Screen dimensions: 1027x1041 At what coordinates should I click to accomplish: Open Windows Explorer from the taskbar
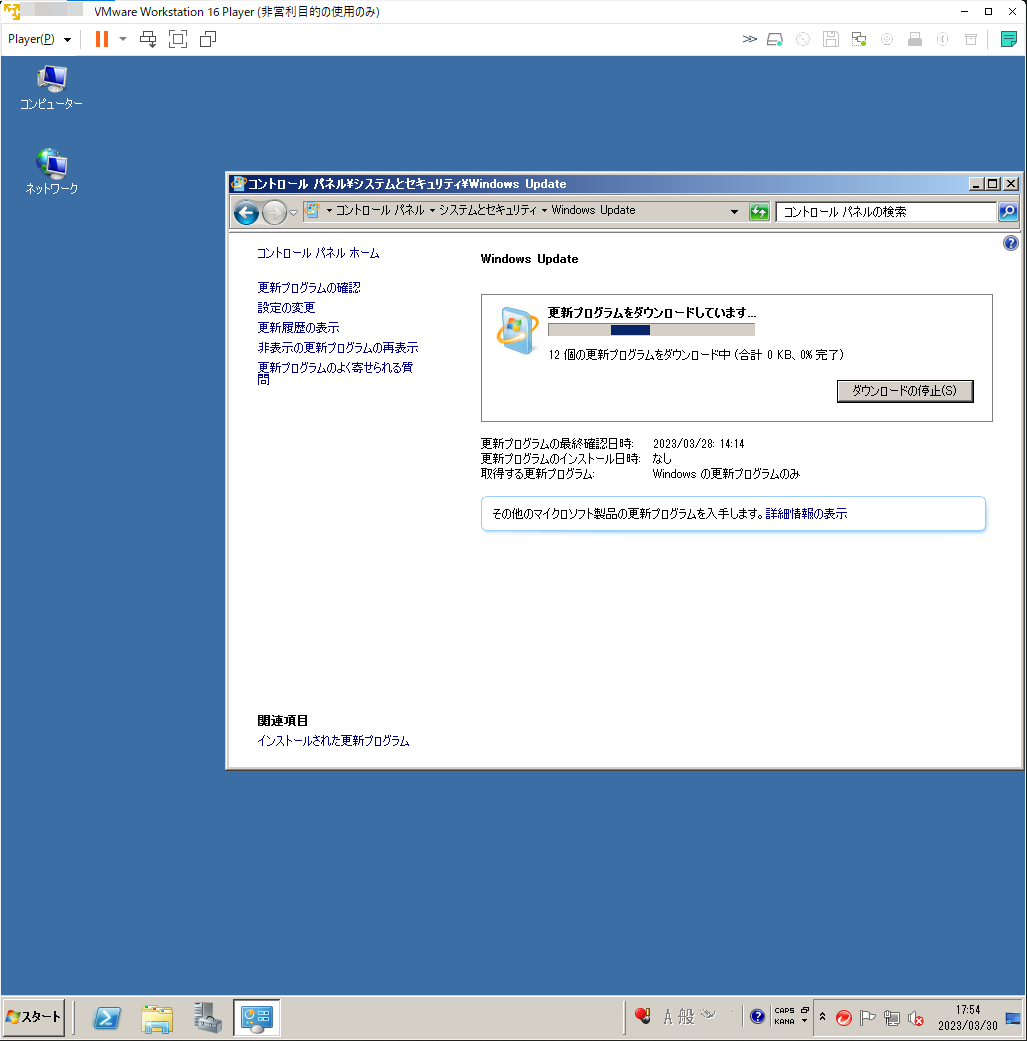point(157,1018)
